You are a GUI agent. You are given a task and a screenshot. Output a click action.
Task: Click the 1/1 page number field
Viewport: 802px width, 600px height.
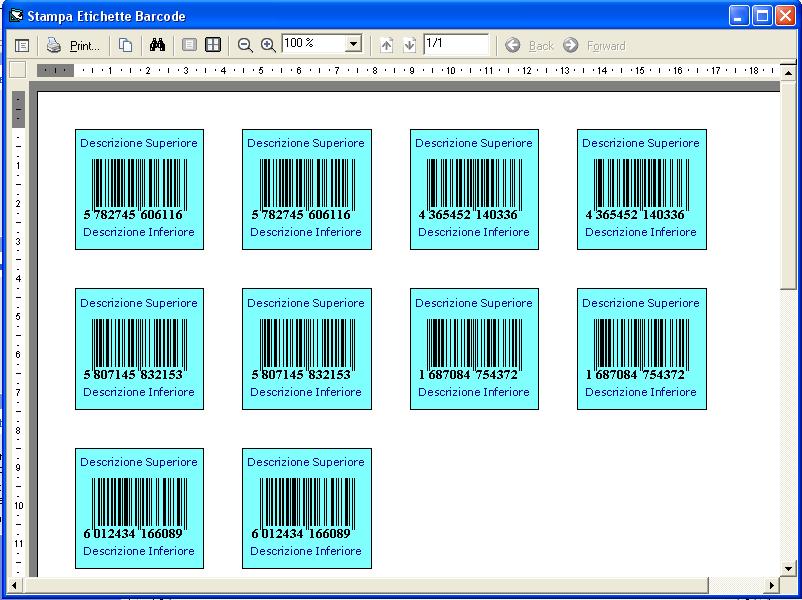(x=456, y=44)
